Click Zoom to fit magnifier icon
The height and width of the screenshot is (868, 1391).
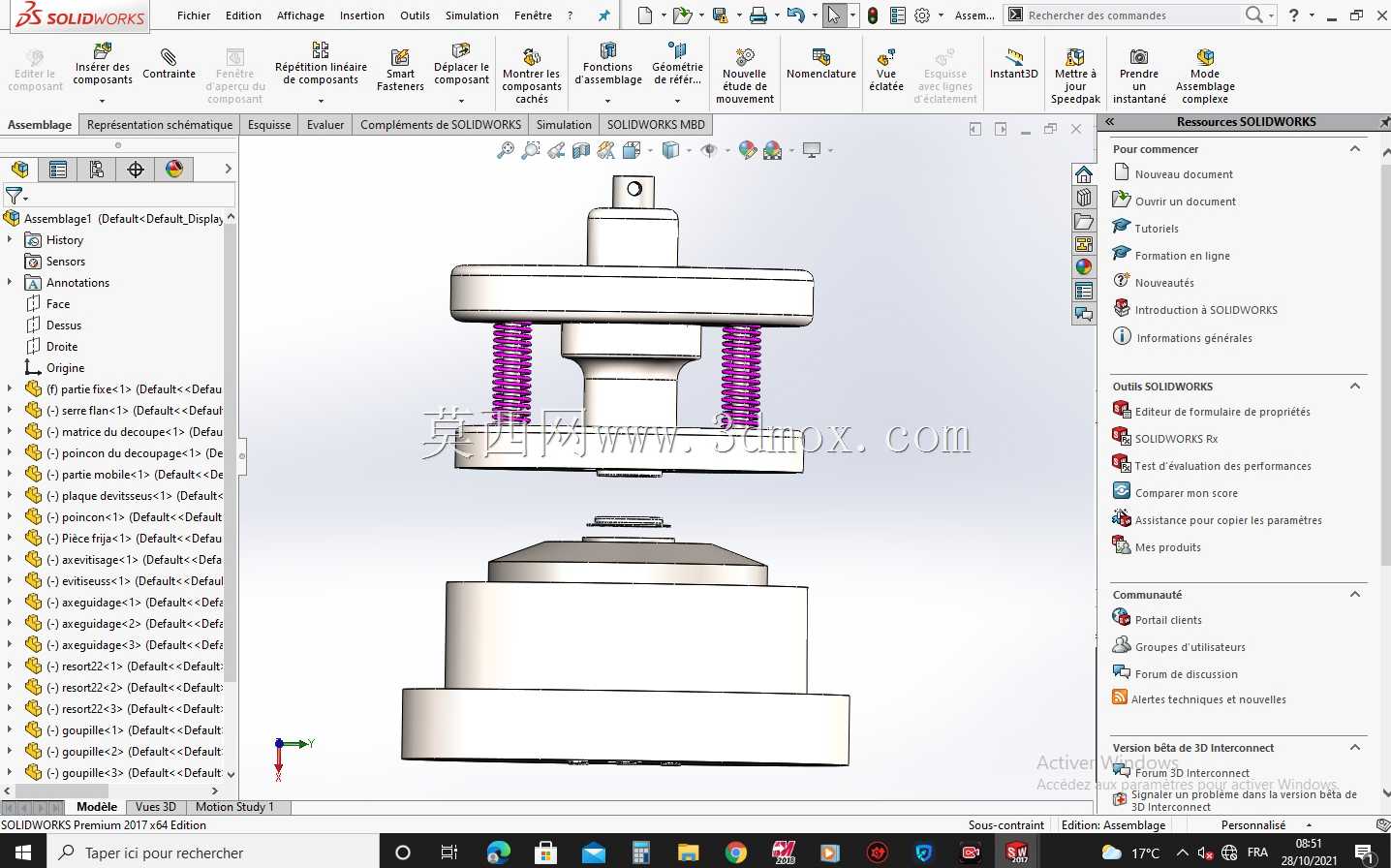coord(506,150)
